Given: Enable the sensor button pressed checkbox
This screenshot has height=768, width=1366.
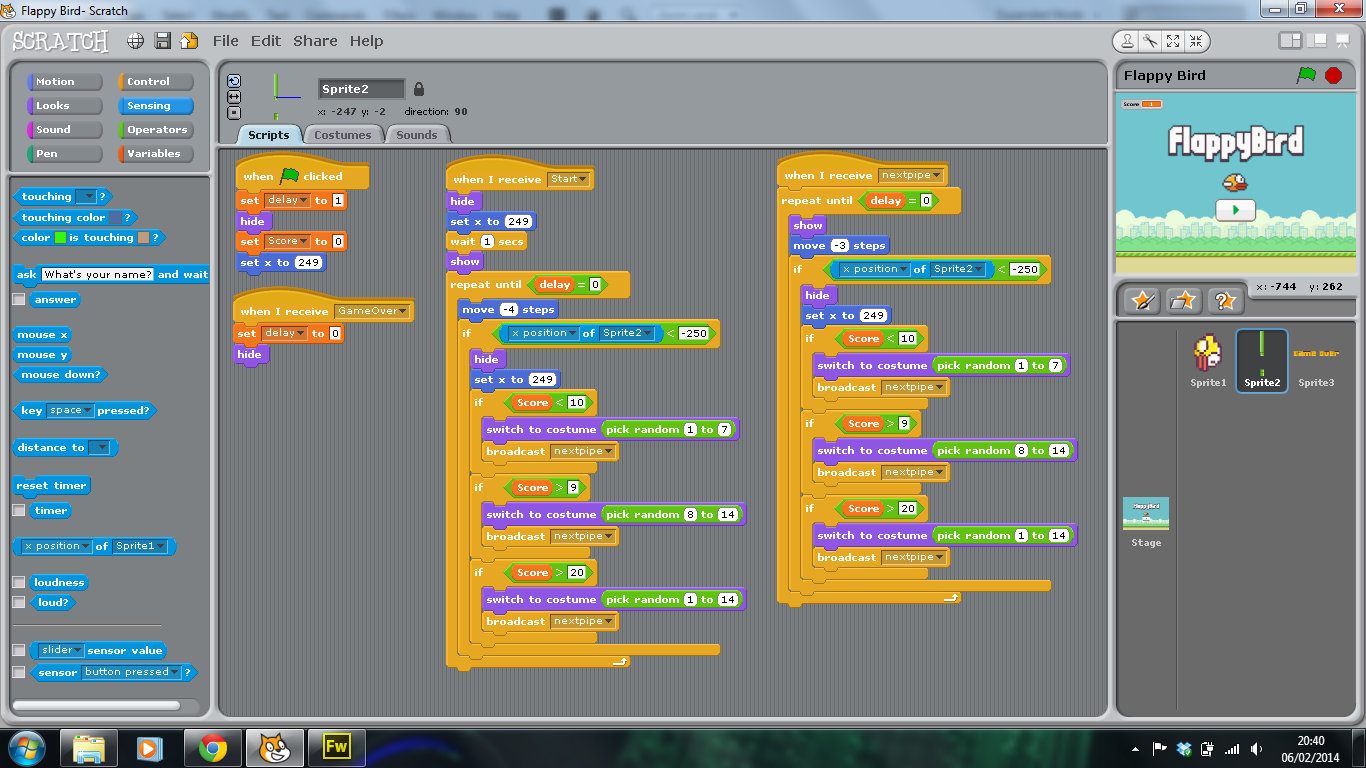Looking at the screenshot, I should [x=18, y=672].
